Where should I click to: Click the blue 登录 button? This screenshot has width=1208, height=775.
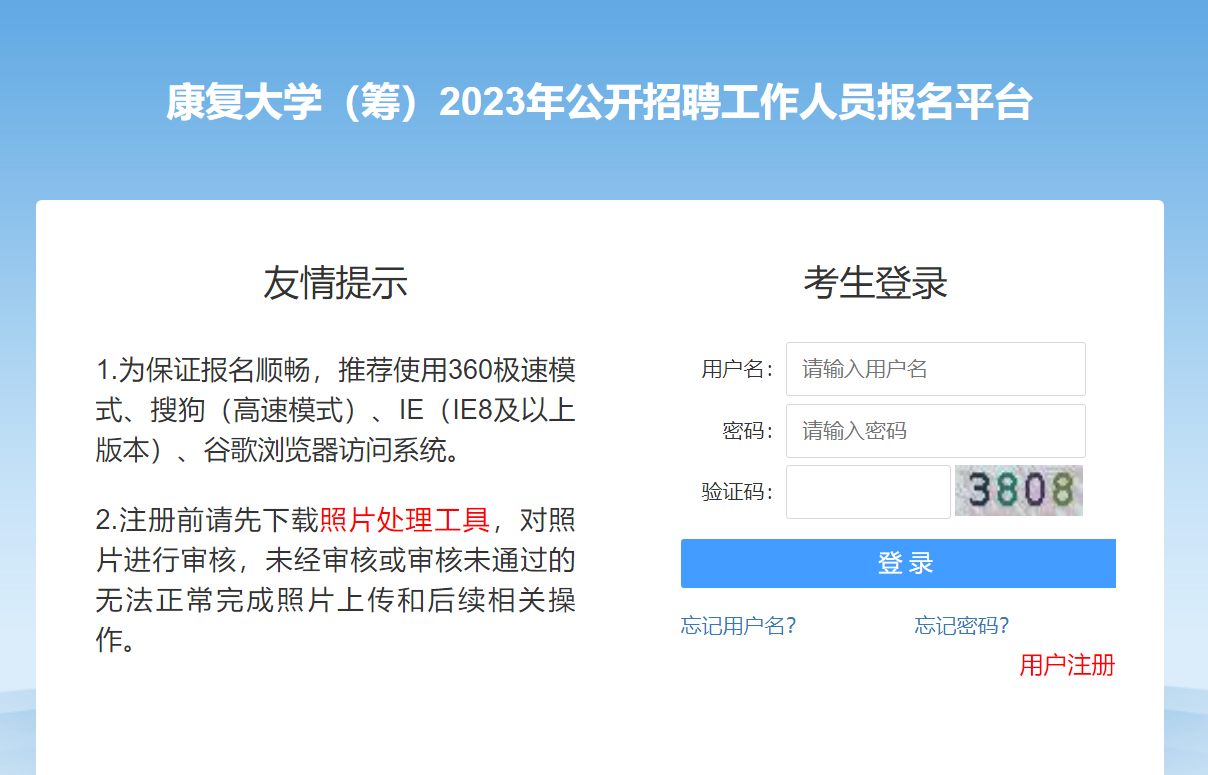(898, 563)
